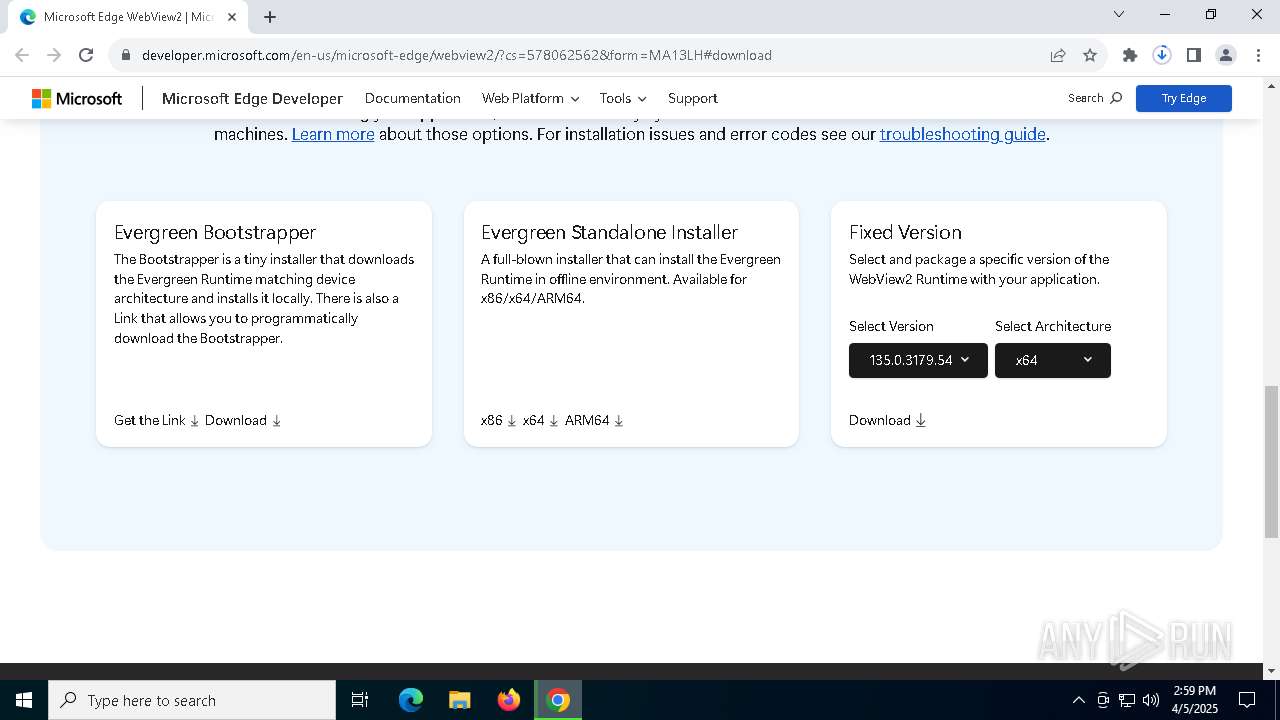Open the volume speaker tray icon
Viewport: 1280px width, 720px height.
[x=1150, y=700]
